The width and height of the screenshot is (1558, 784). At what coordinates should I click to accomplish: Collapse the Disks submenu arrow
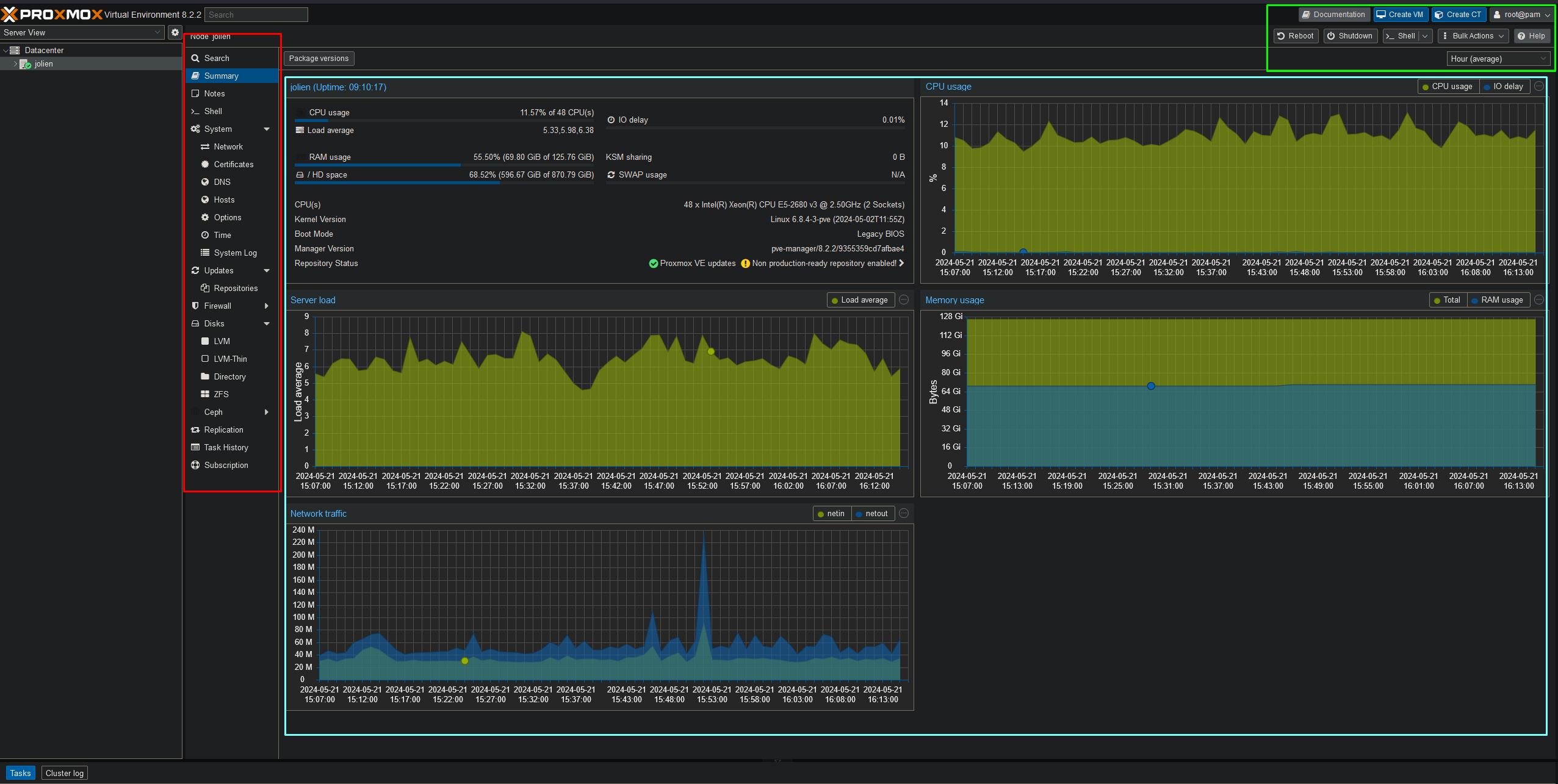pyautogui.click(x=267, y=323)
